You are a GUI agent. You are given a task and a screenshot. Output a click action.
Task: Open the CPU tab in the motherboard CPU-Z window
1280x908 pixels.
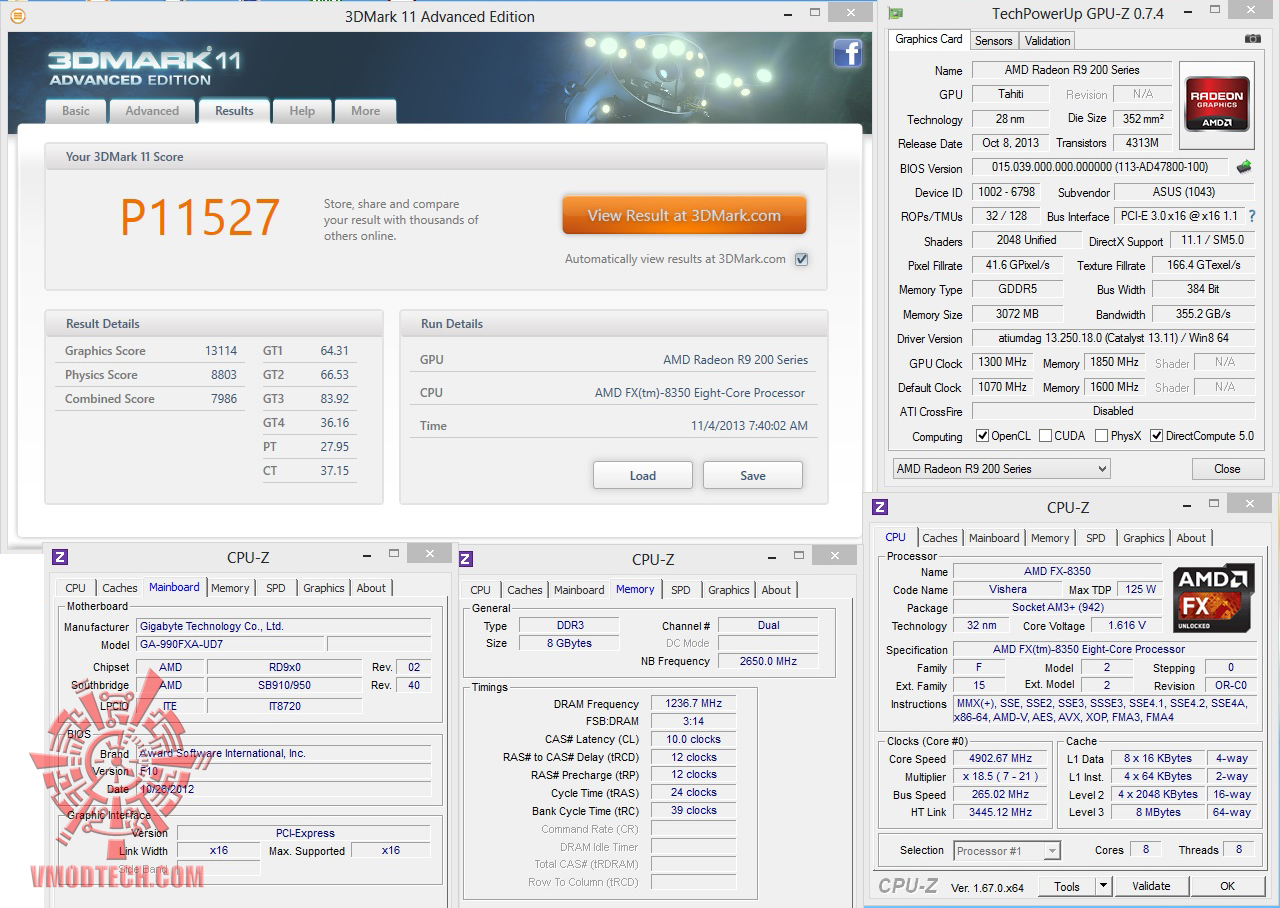[76, 588]
